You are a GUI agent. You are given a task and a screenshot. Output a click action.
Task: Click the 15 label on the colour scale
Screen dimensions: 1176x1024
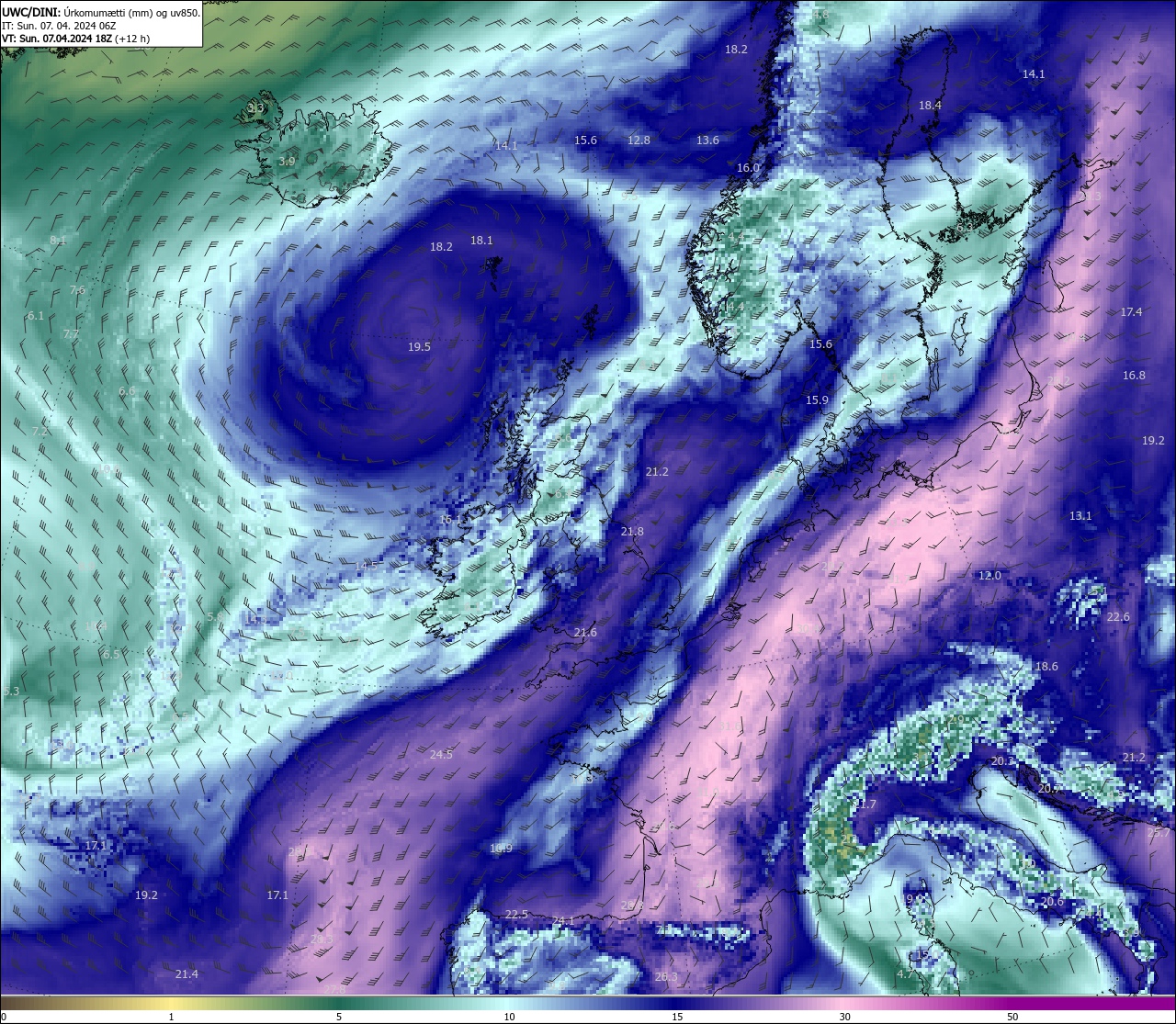pyautogui.click(x=677, y=1017)
